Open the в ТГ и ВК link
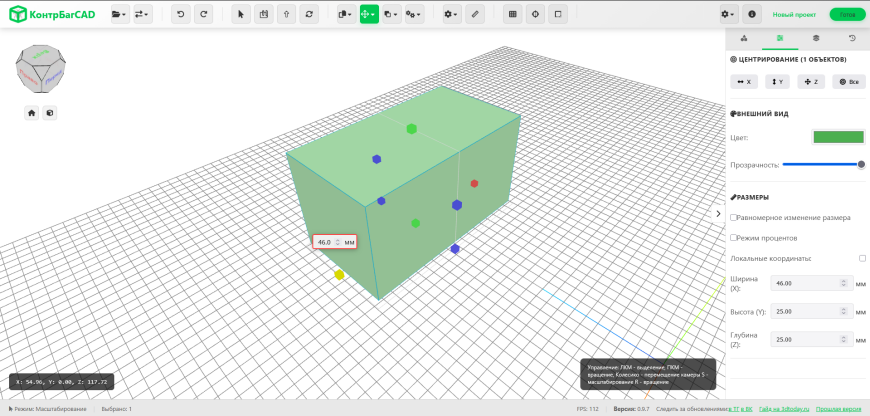The image size is (870, 416). (x=740, y=409)
